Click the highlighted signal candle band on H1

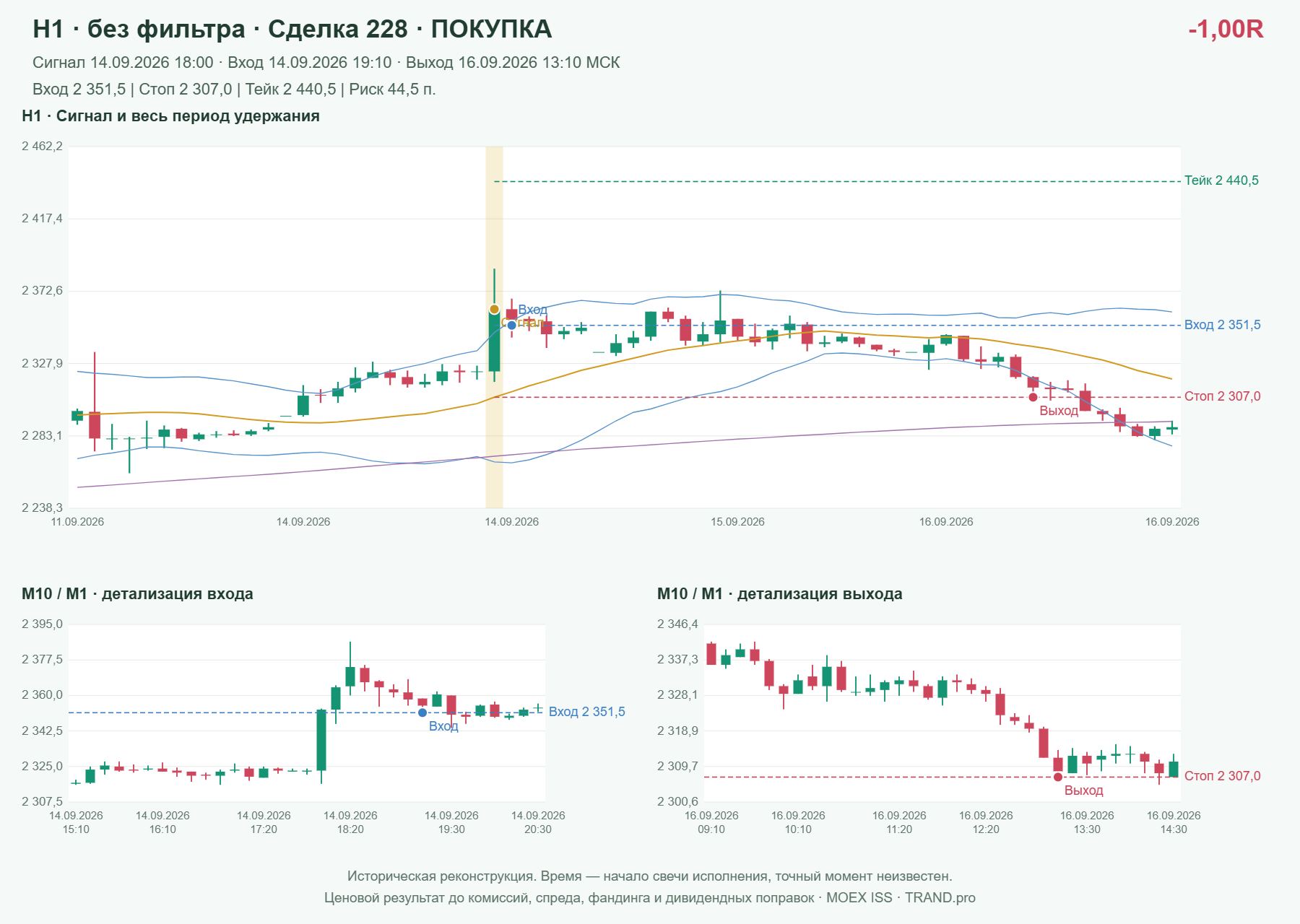click(x=494, y=327)
